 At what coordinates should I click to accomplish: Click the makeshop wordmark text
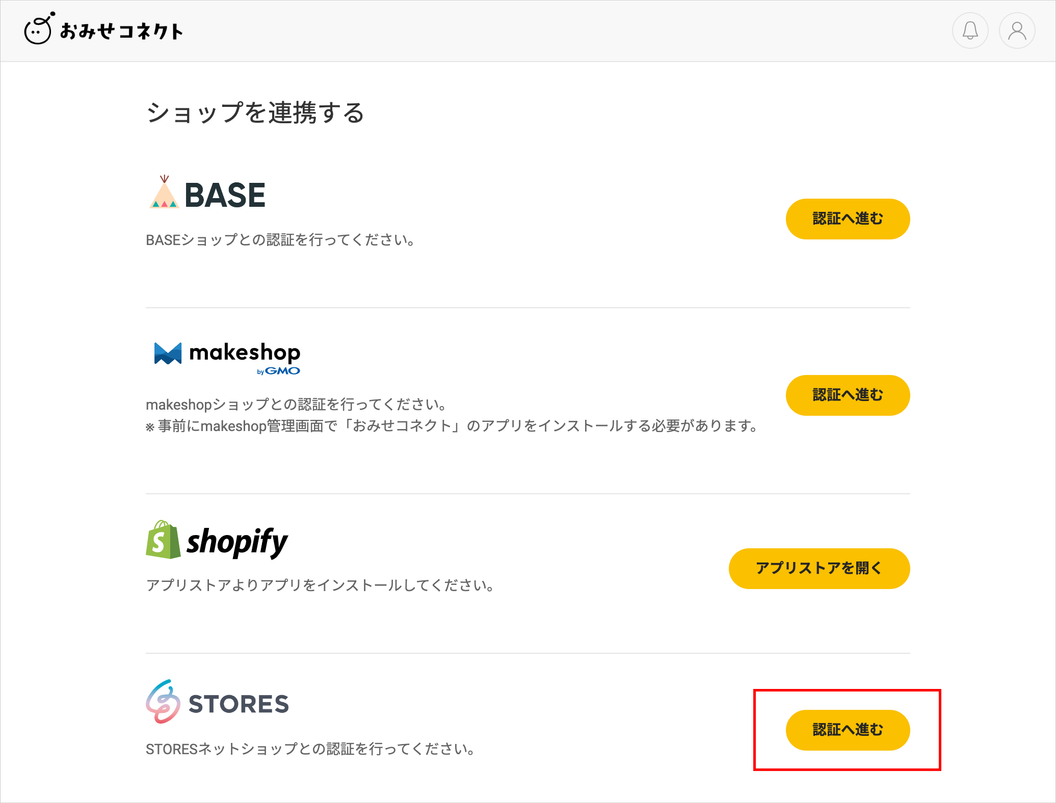click(x=244, y=352)
